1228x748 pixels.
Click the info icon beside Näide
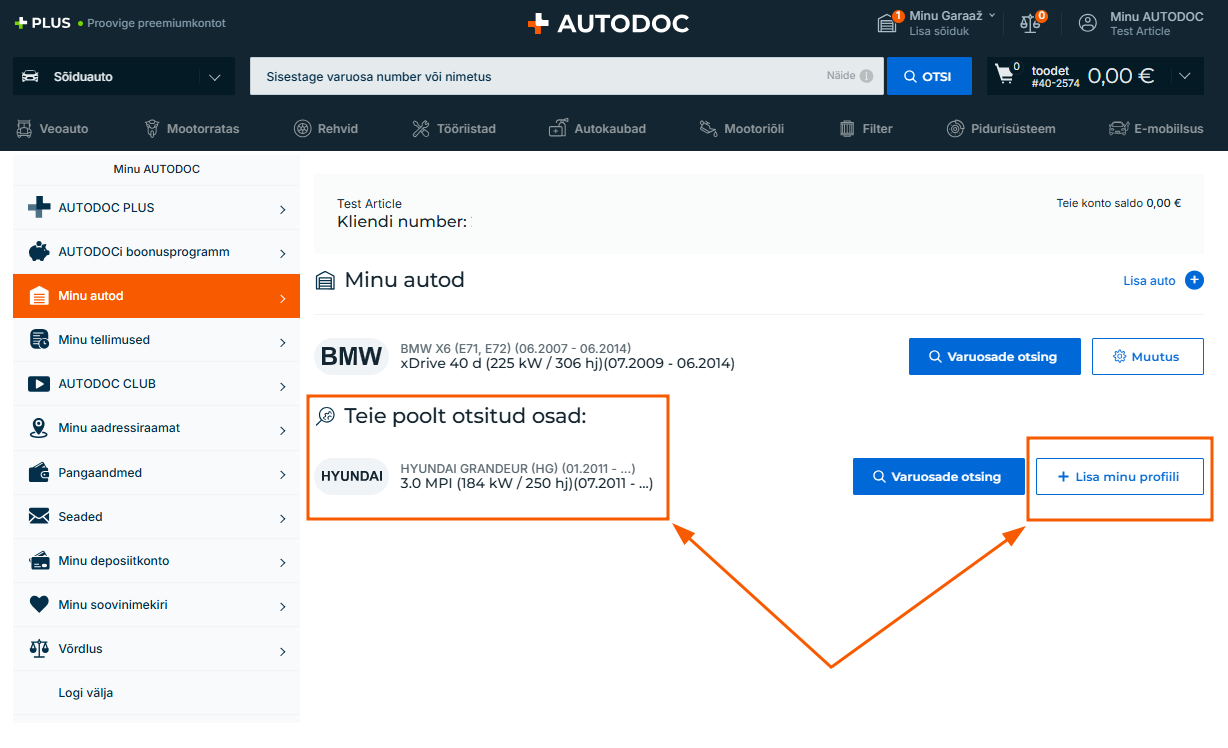click(866, 76)
